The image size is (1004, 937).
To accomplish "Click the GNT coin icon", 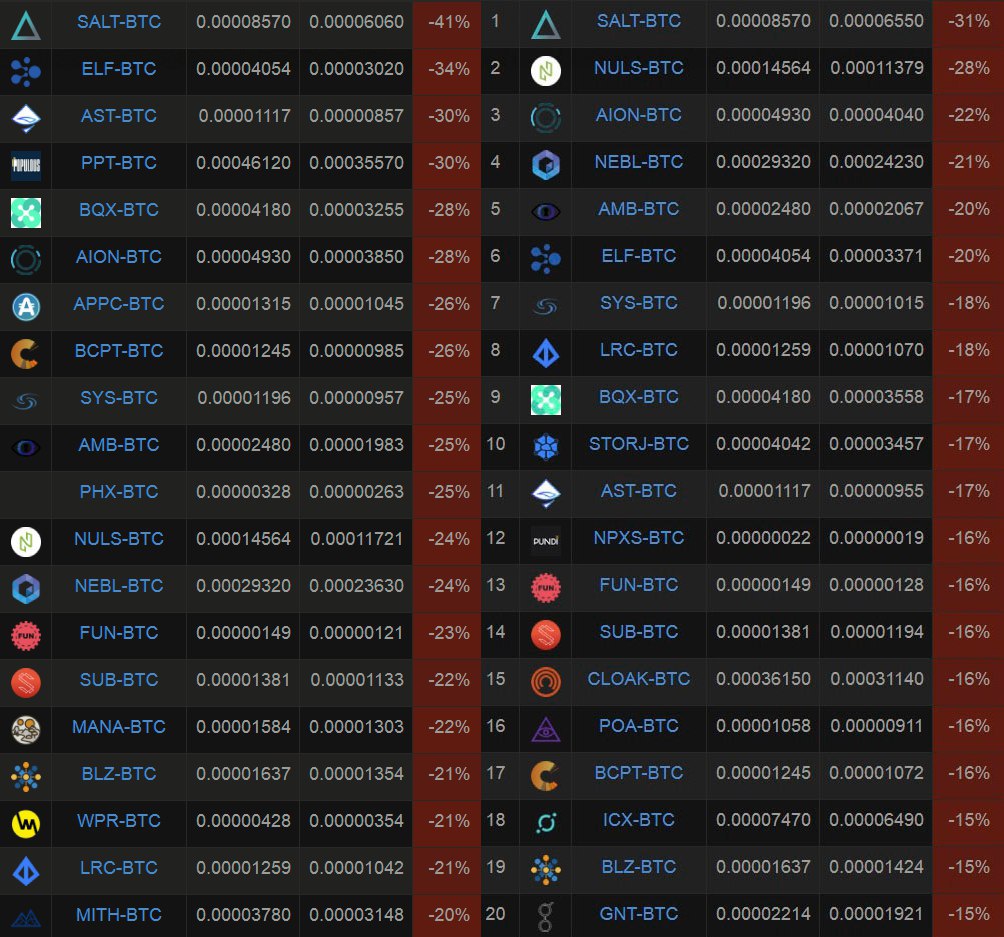I will 546,917.
